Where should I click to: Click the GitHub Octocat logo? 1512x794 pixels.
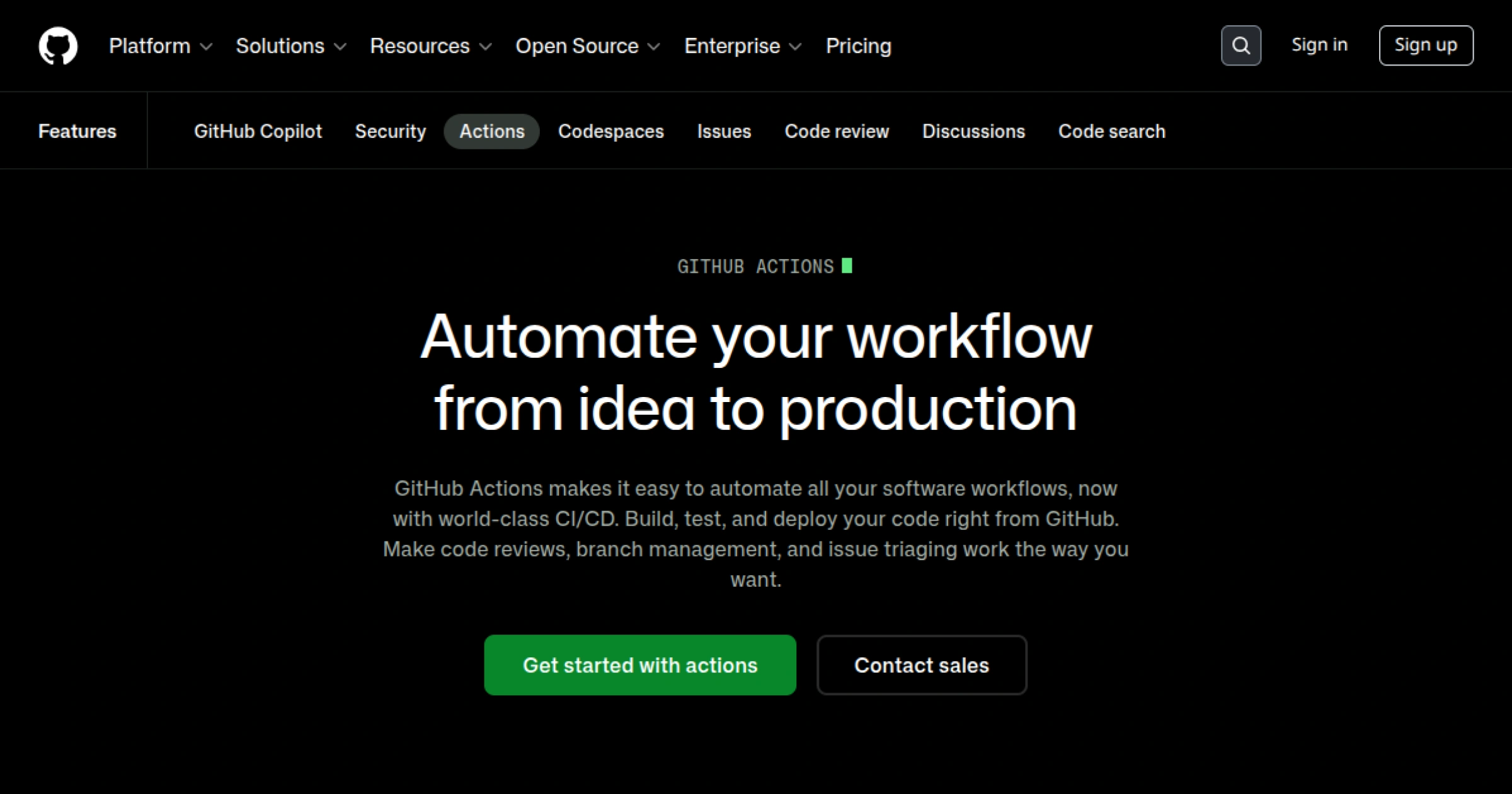[x=58, y=45]
